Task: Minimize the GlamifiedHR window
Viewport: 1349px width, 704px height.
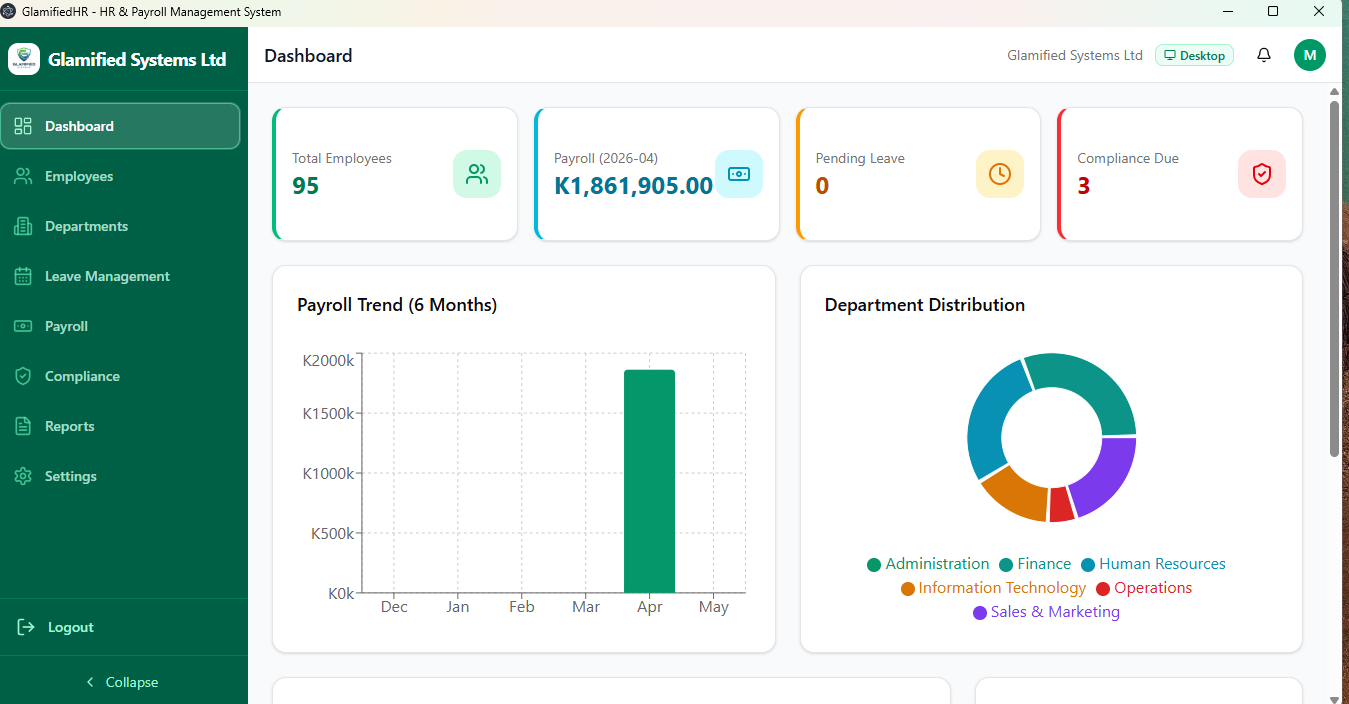Action: [1227, 12]
